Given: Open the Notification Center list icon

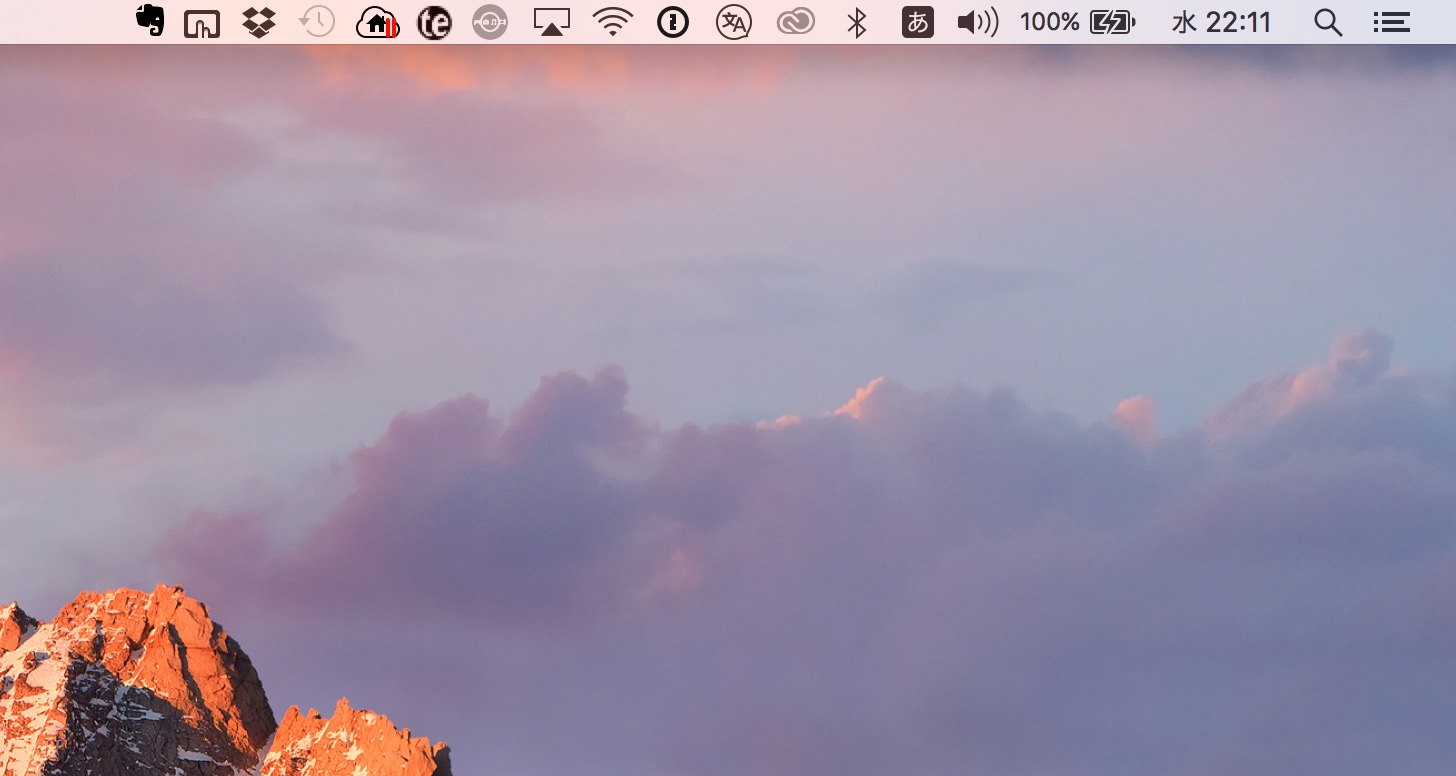Looking at the screenshot, I should 1391,22.
